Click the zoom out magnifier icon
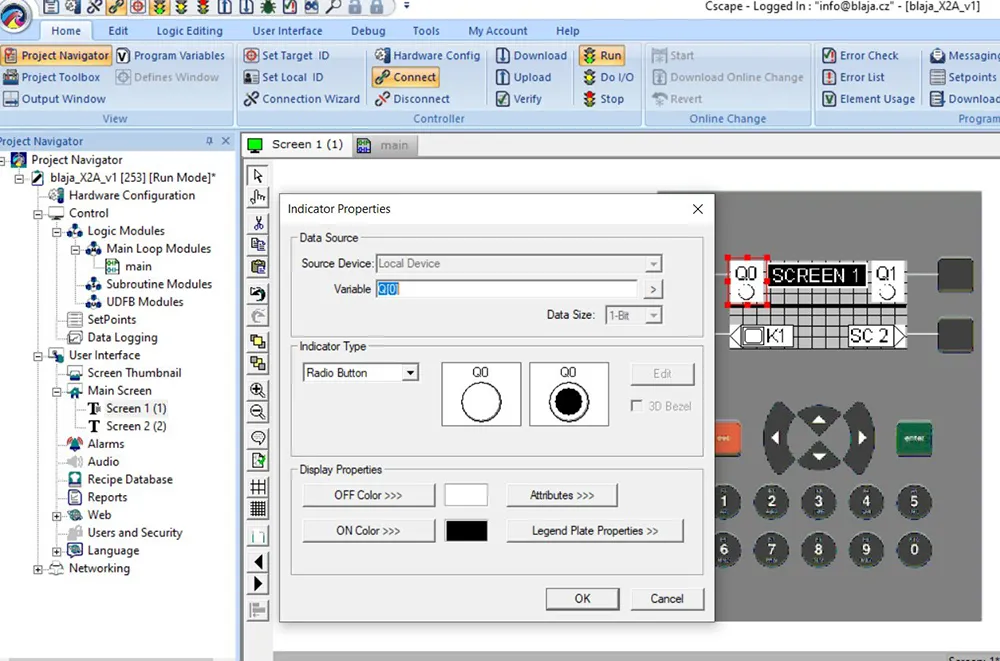1000x661 pixels. click(x=258, y=412)
